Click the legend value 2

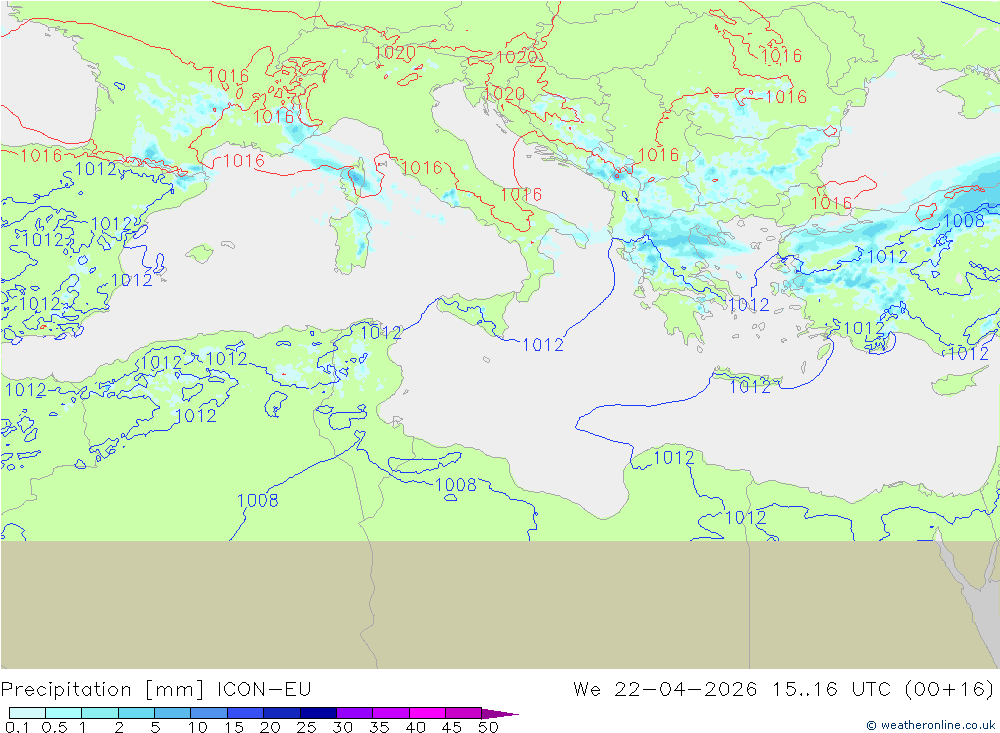119,727
